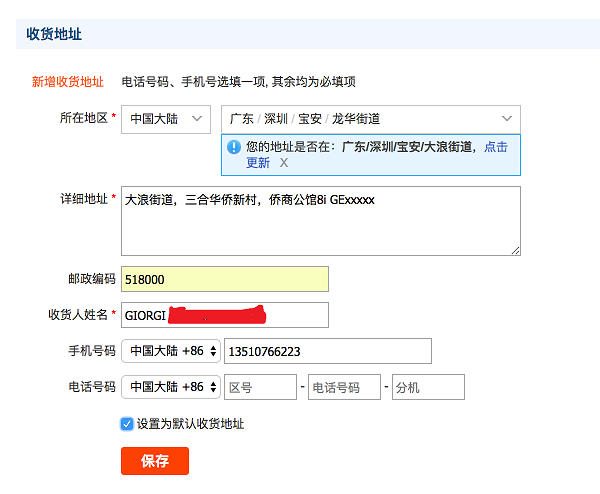Open the 手机号码 country code dropdown
Viewport: 600px width, 494px height.
pos(170,351)
